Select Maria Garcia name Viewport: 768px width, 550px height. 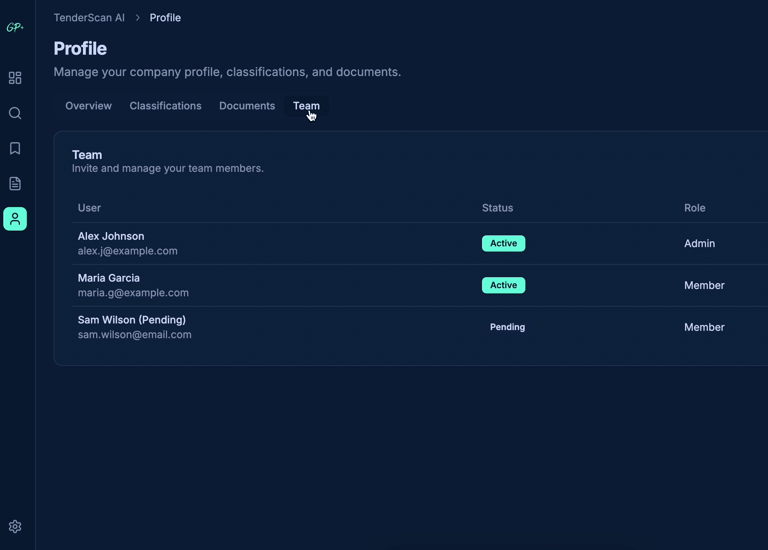(109, 278)
